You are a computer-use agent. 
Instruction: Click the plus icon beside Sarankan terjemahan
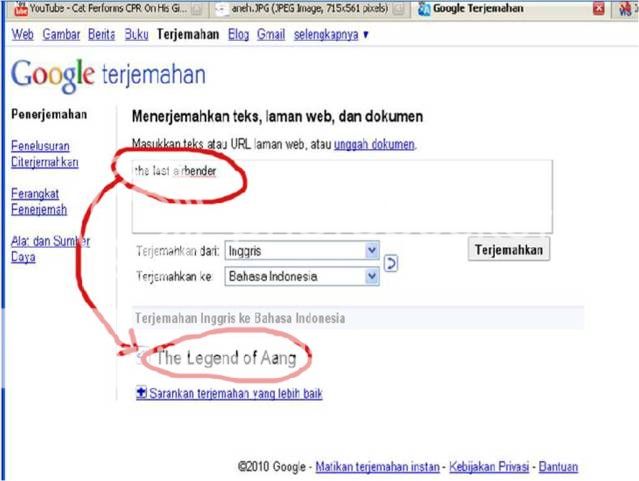click(141, 393)
